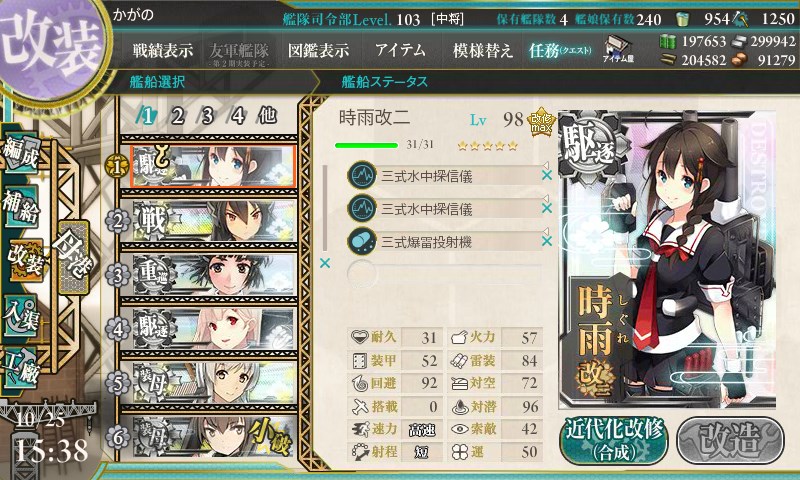Open the 補給 resupply sidebar icon
This screenshot has height=480, width=800.
click(20, 208)
